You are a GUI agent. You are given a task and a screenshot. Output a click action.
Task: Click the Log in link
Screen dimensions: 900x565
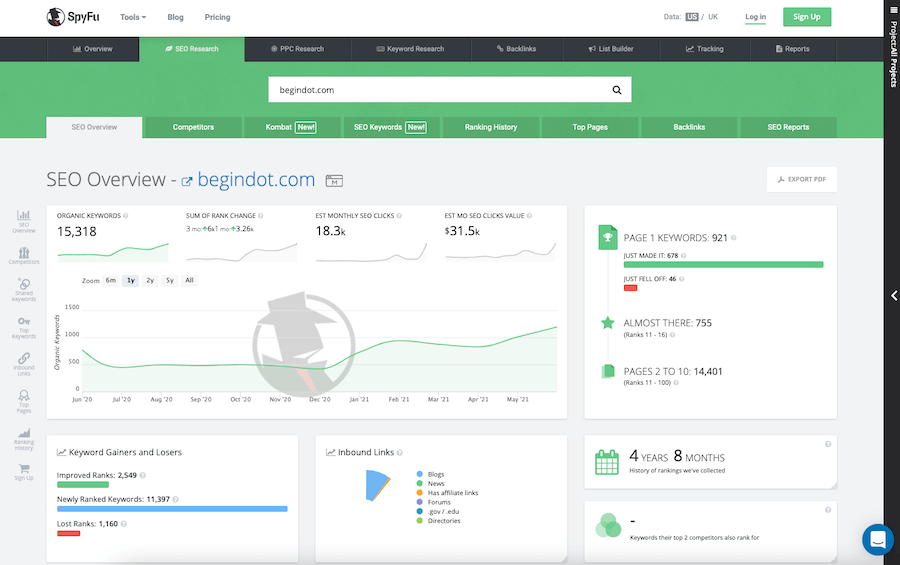point(755,17)
